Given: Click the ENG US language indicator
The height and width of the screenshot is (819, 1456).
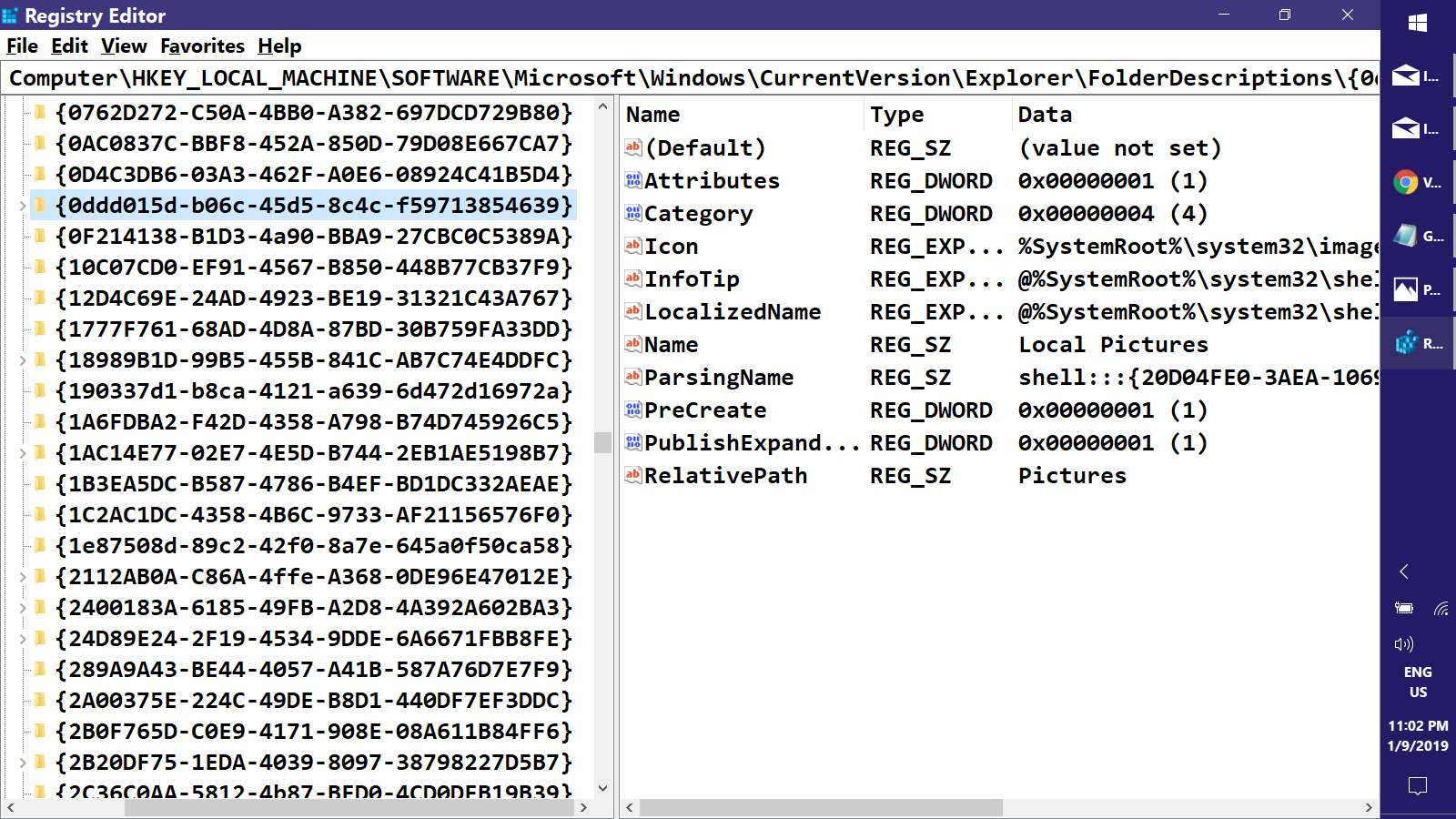Looking at the screenshot, I should tap(1418, 682).
